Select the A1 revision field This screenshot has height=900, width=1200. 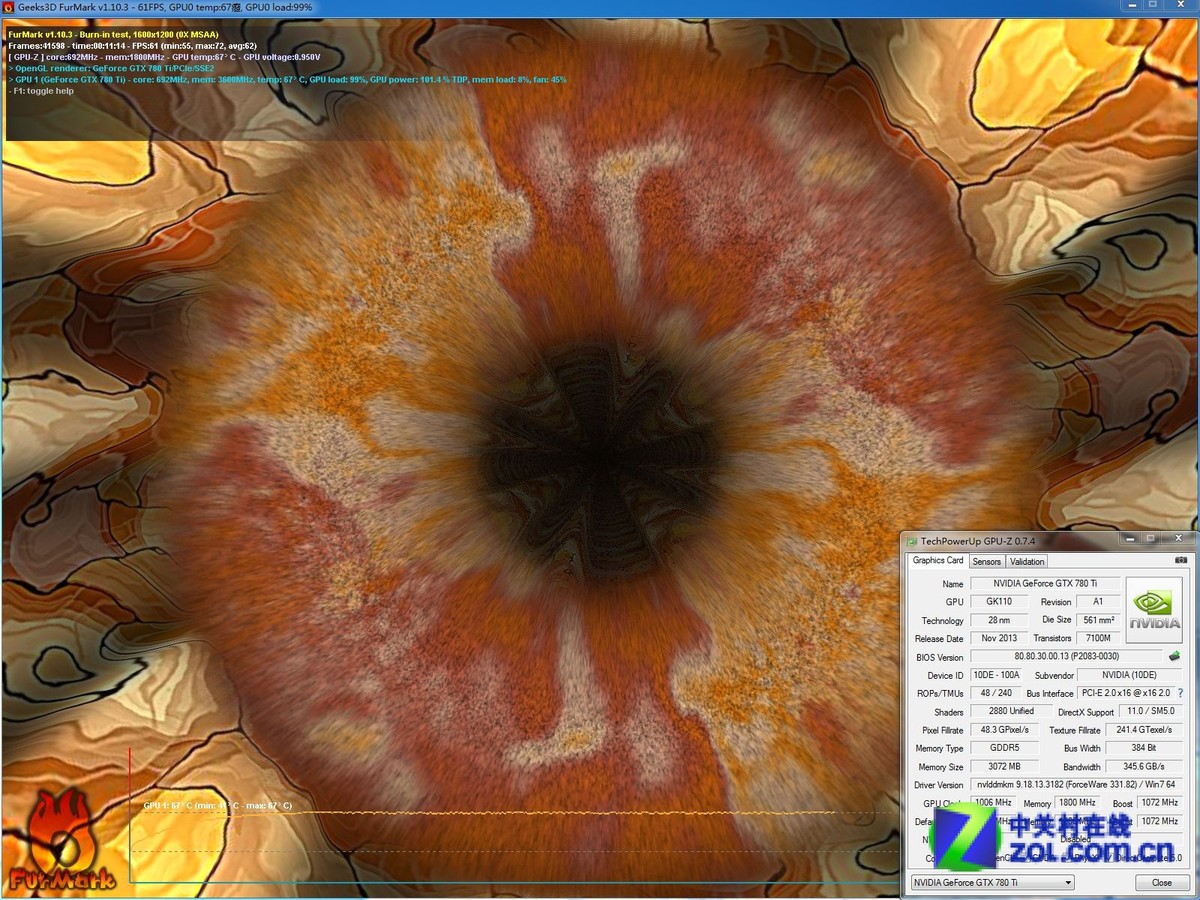(1098, 602)
